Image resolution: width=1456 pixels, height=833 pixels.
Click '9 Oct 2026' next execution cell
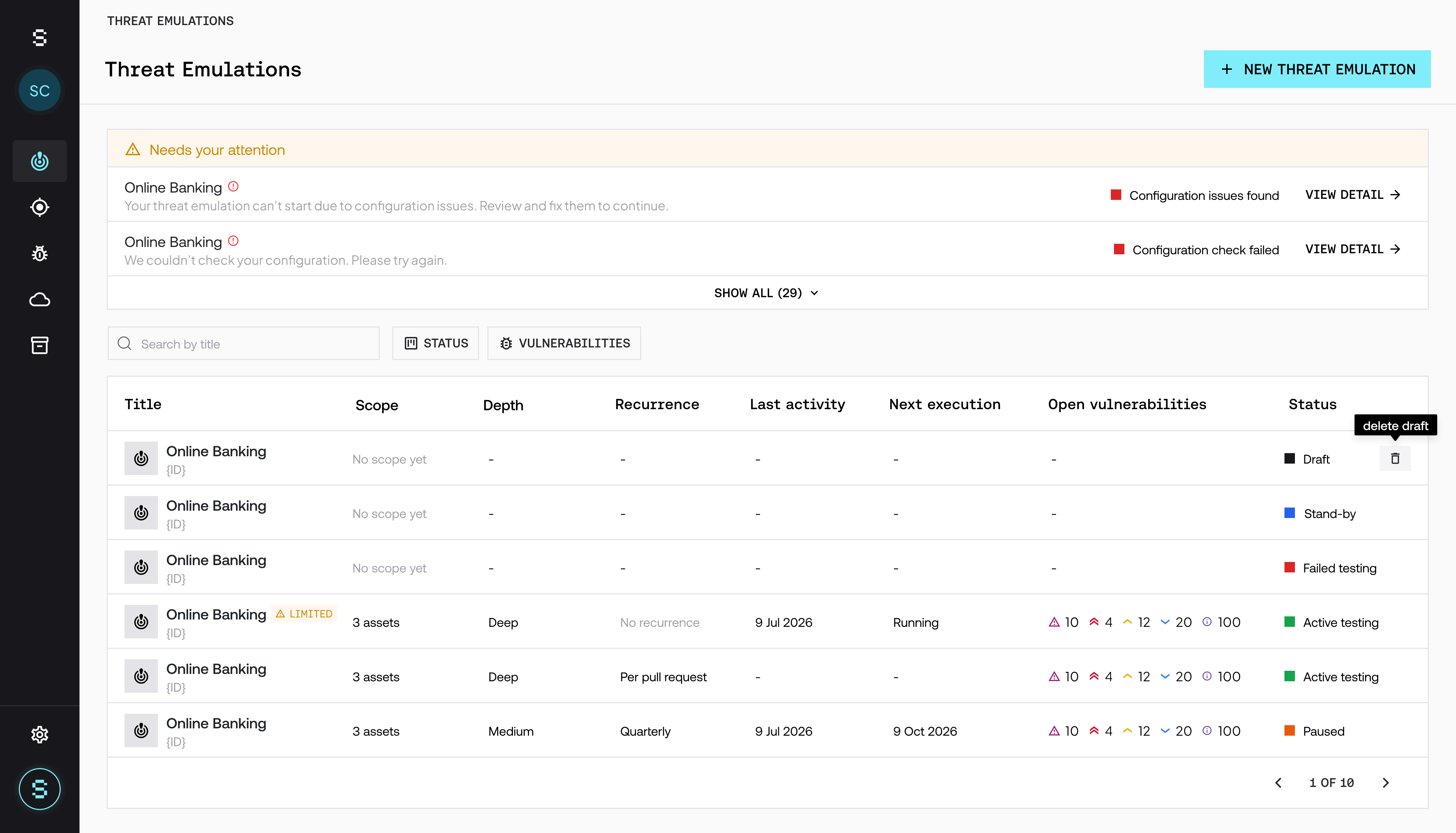coord(924,731)
